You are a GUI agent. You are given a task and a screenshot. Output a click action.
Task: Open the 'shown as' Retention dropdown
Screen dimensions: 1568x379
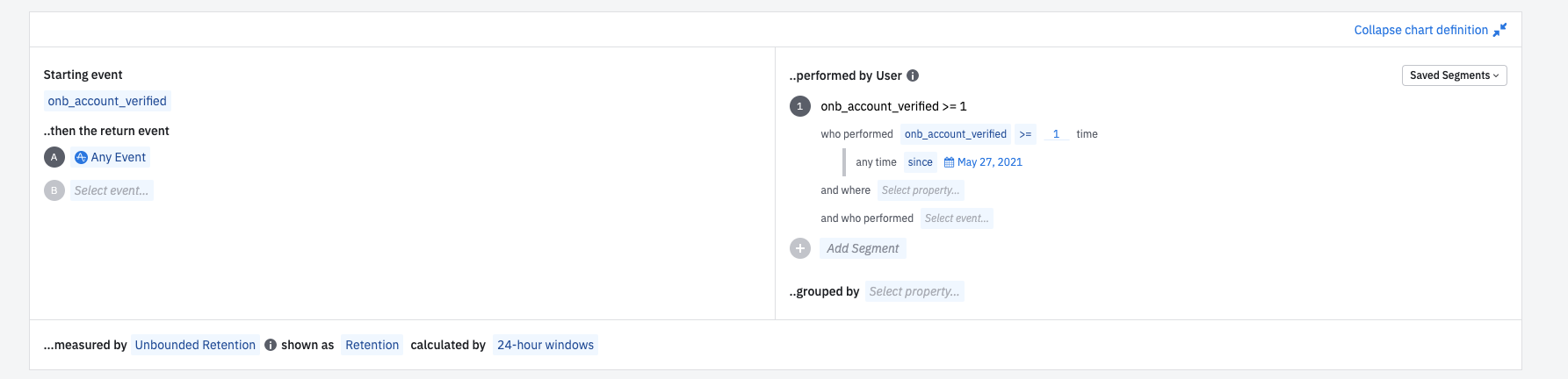tap(372, 345)
